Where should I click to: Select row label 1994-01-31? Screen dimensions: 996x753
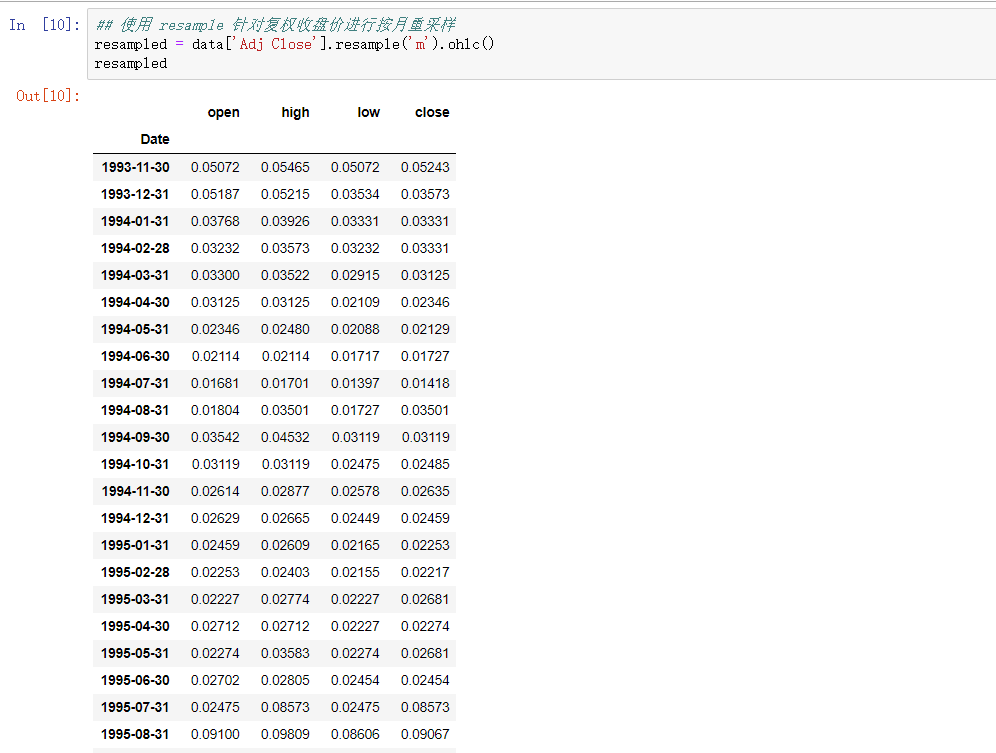click(135, 221)
